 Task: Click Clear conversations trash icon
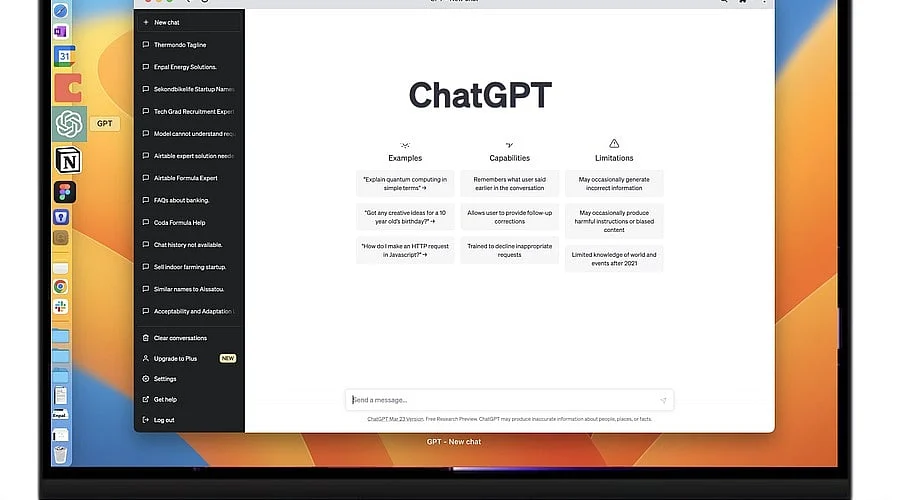pyautogui.click(x=146, y=338)
